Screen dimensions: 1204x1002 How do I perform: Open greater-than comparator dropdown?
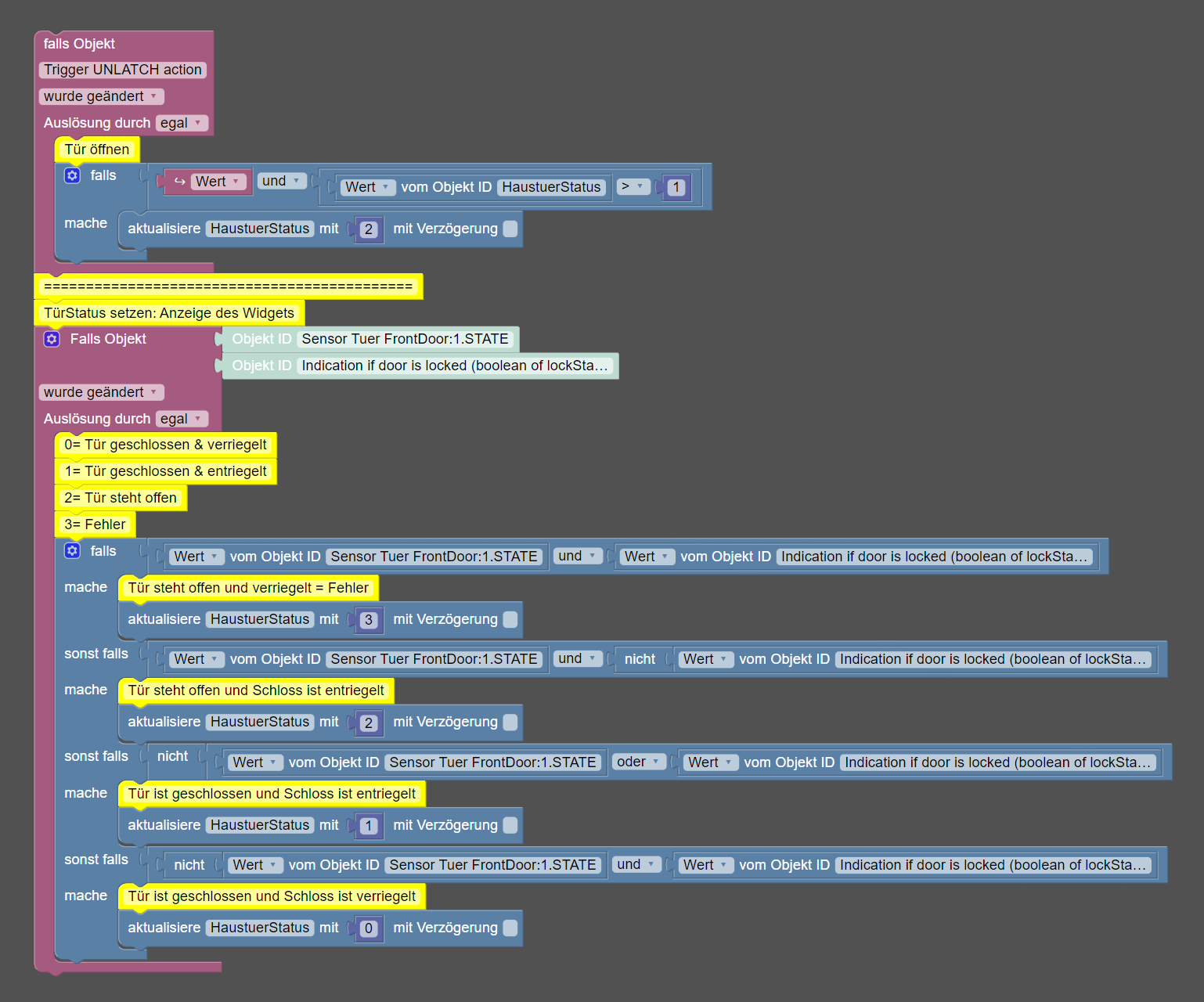[633, 186]
